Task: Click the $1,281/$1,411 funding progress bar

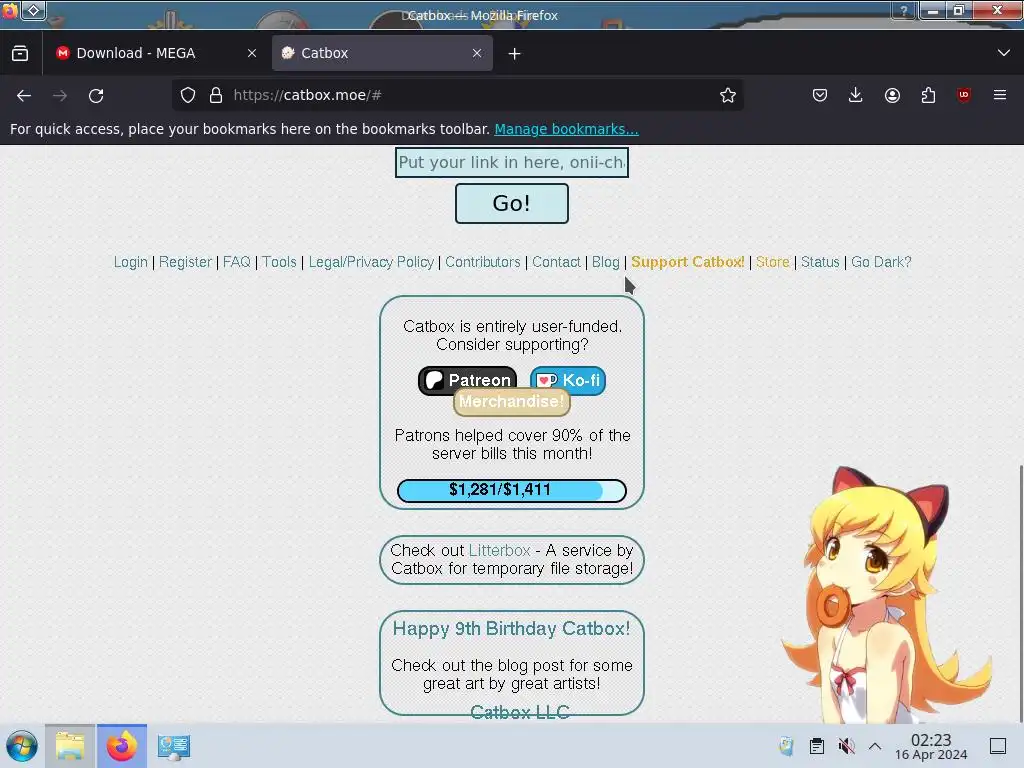Action: point(512,490)
